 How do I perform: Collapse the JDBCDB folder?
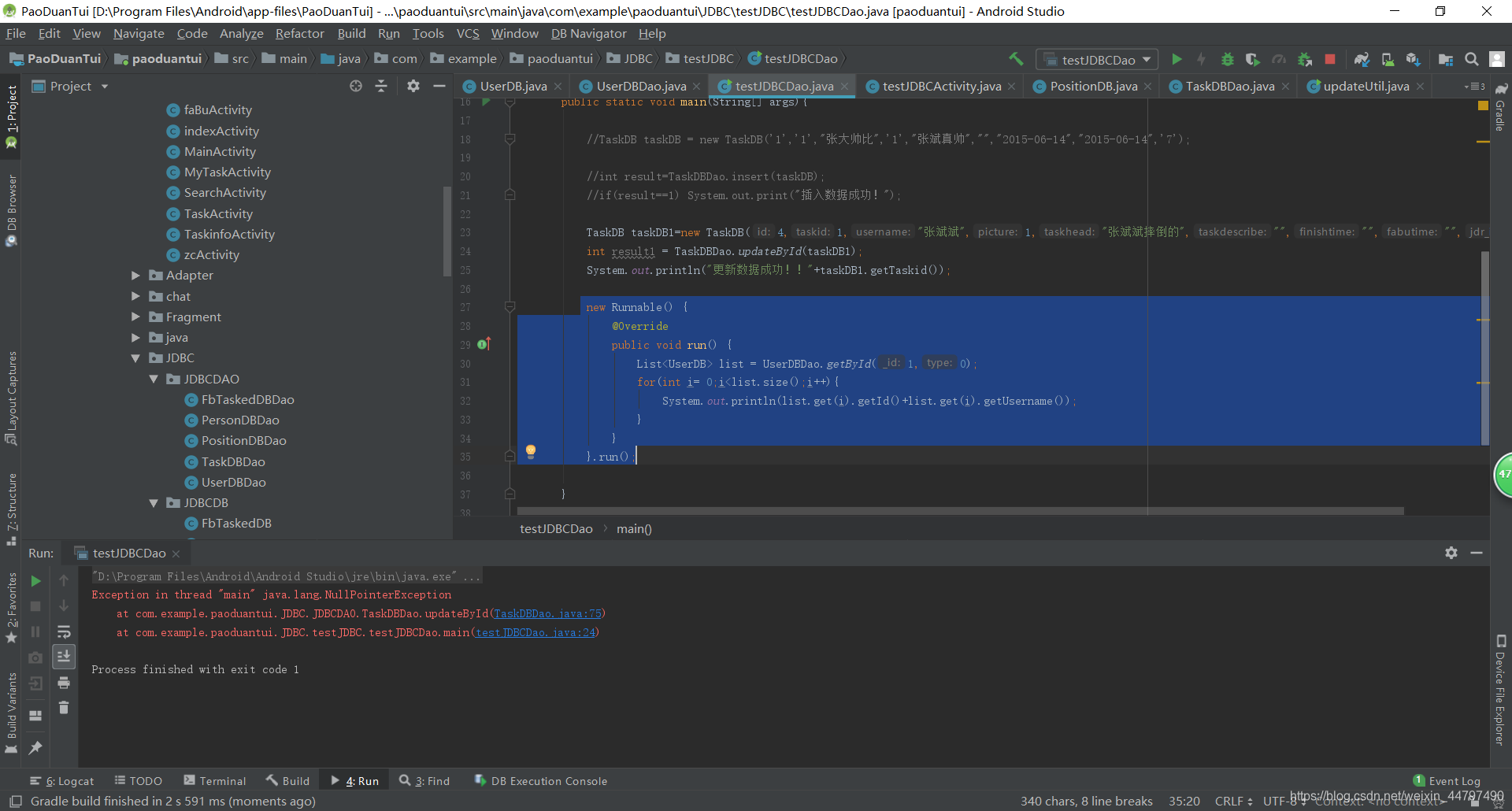pos(154,502)
